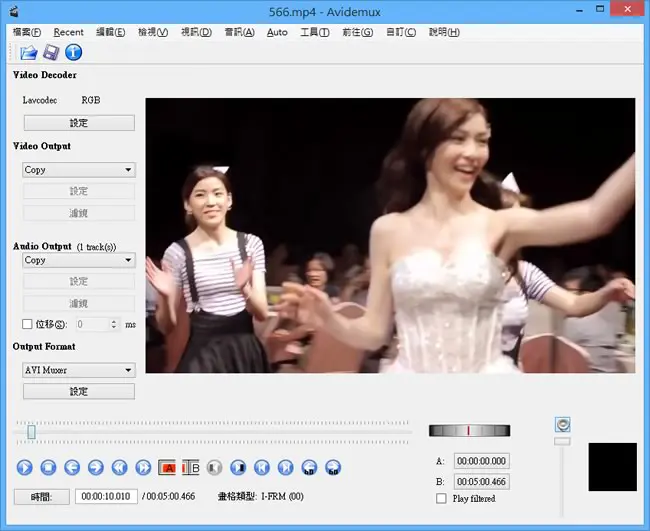Open the file information icon
Viewport: 650px width, 531px height.
73,52
